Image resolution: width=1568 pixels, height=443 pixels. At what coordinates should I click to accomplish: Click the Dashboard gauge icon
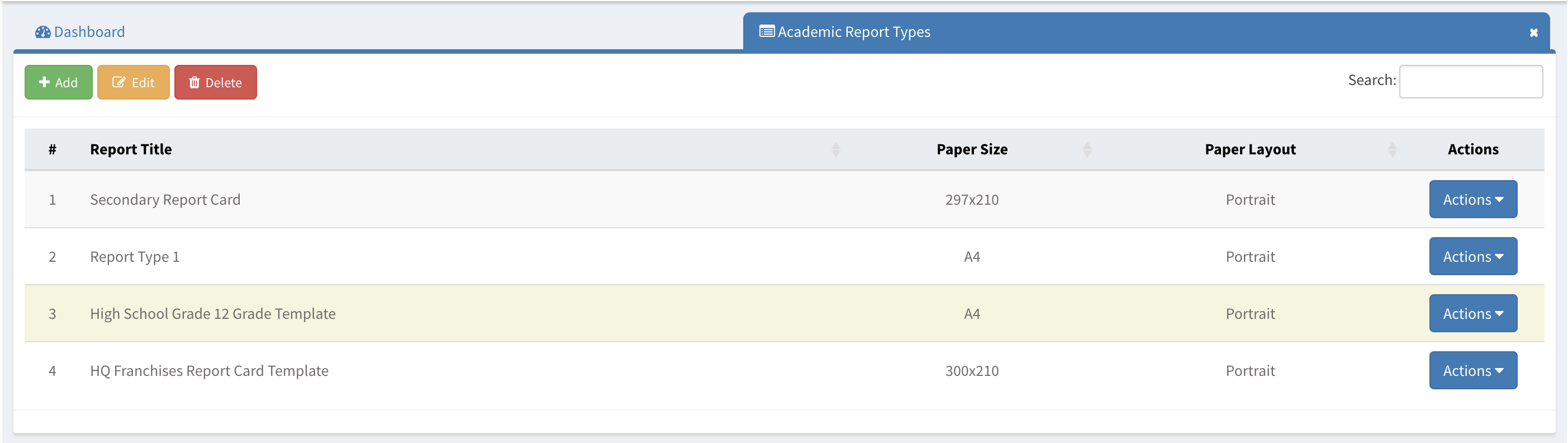[42, 32]
